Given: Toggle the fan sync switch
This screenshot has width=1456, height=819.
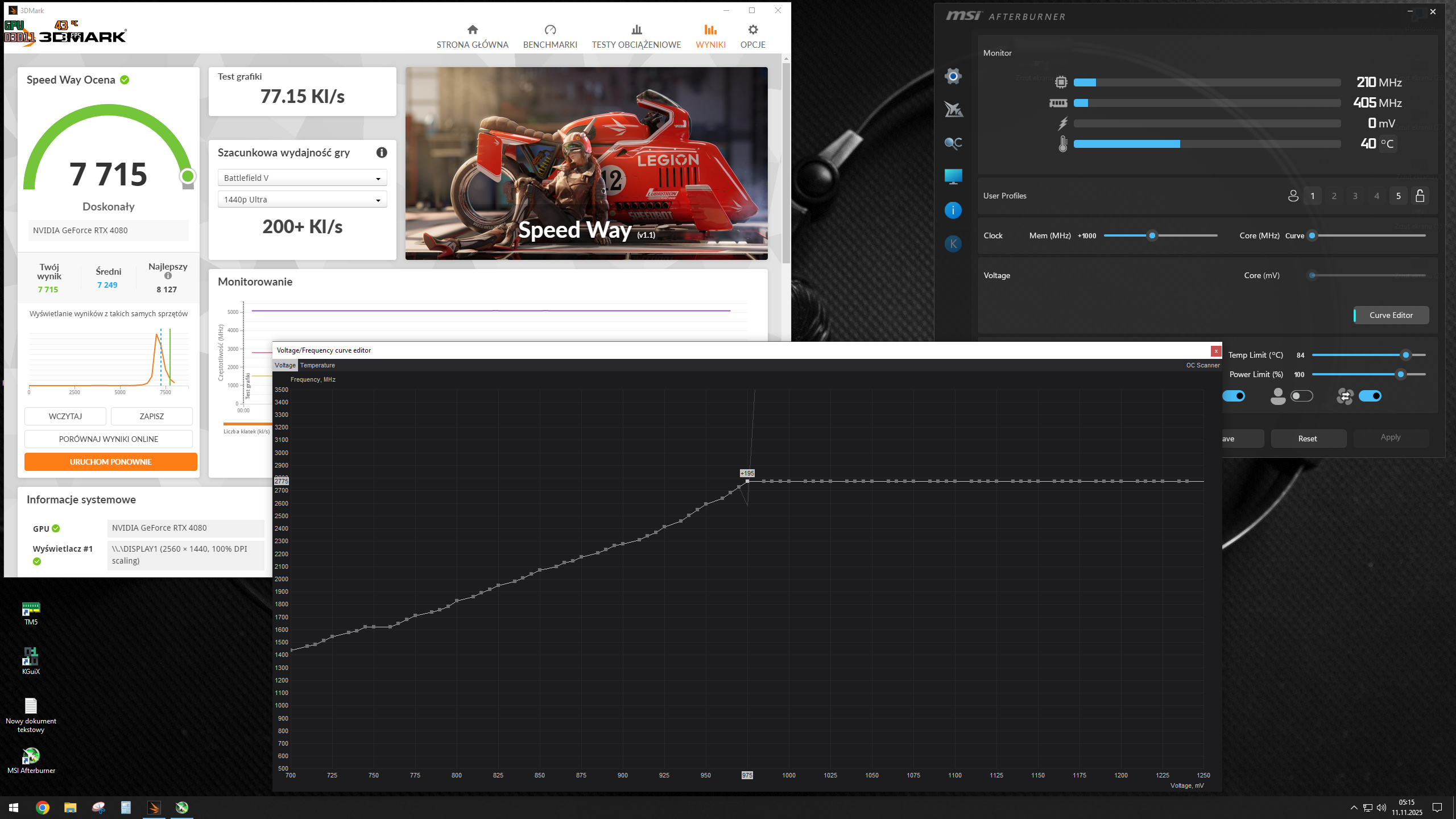Looking at the screenshot, I should tap(1370, 396).
